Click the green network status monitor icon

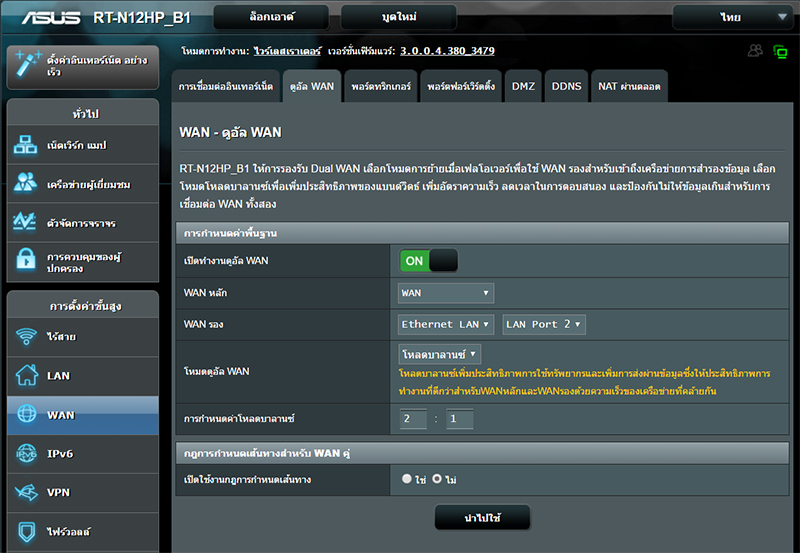(x=780, y=52)
